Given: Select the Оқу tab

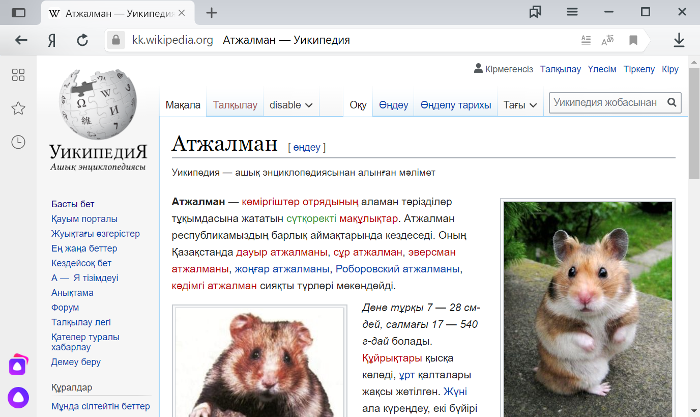Looking at the screenshot, I should tap(358, 105).
